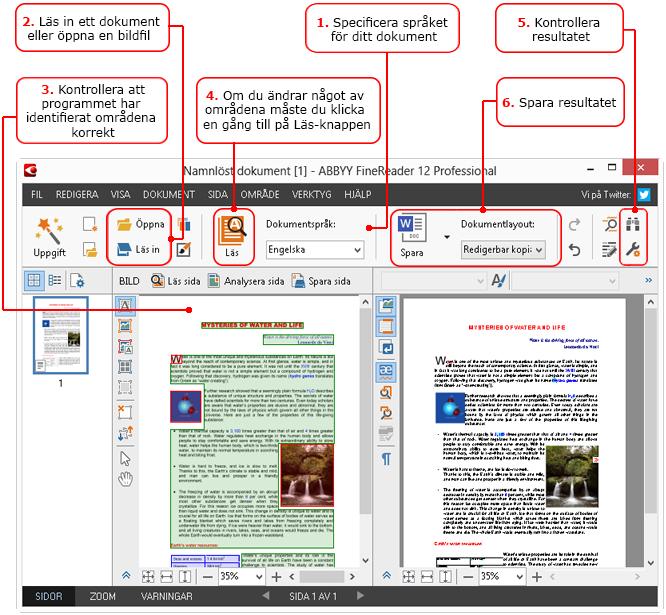
Task: Toggle the æ special characters button
Action: [x=386, y=371]
